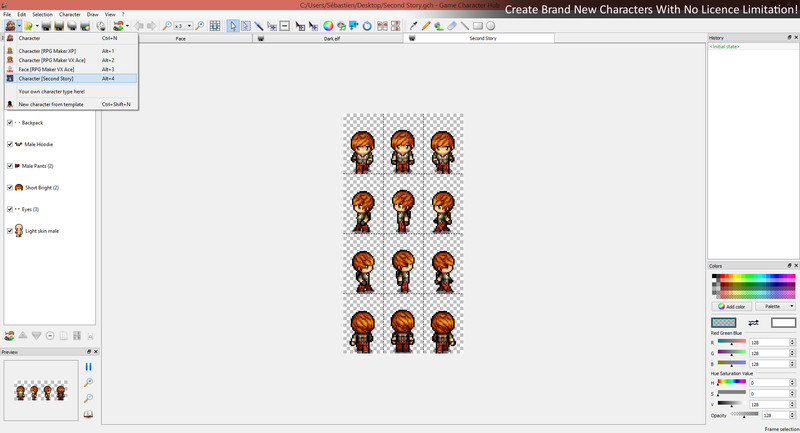
Task: Select the arrow selection tool
Action: coord(233,26)
